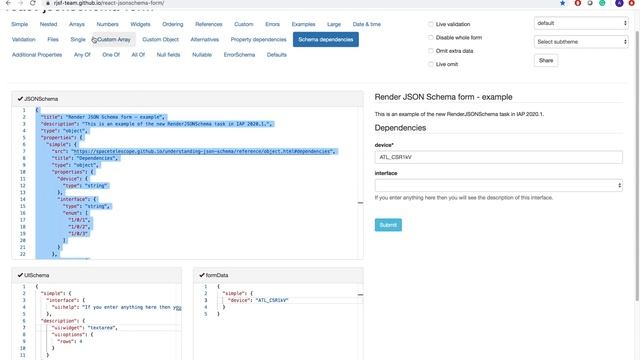Open the user profile avatar icon
The width and height of the screenshot is (640, 360).
(619, 3)
